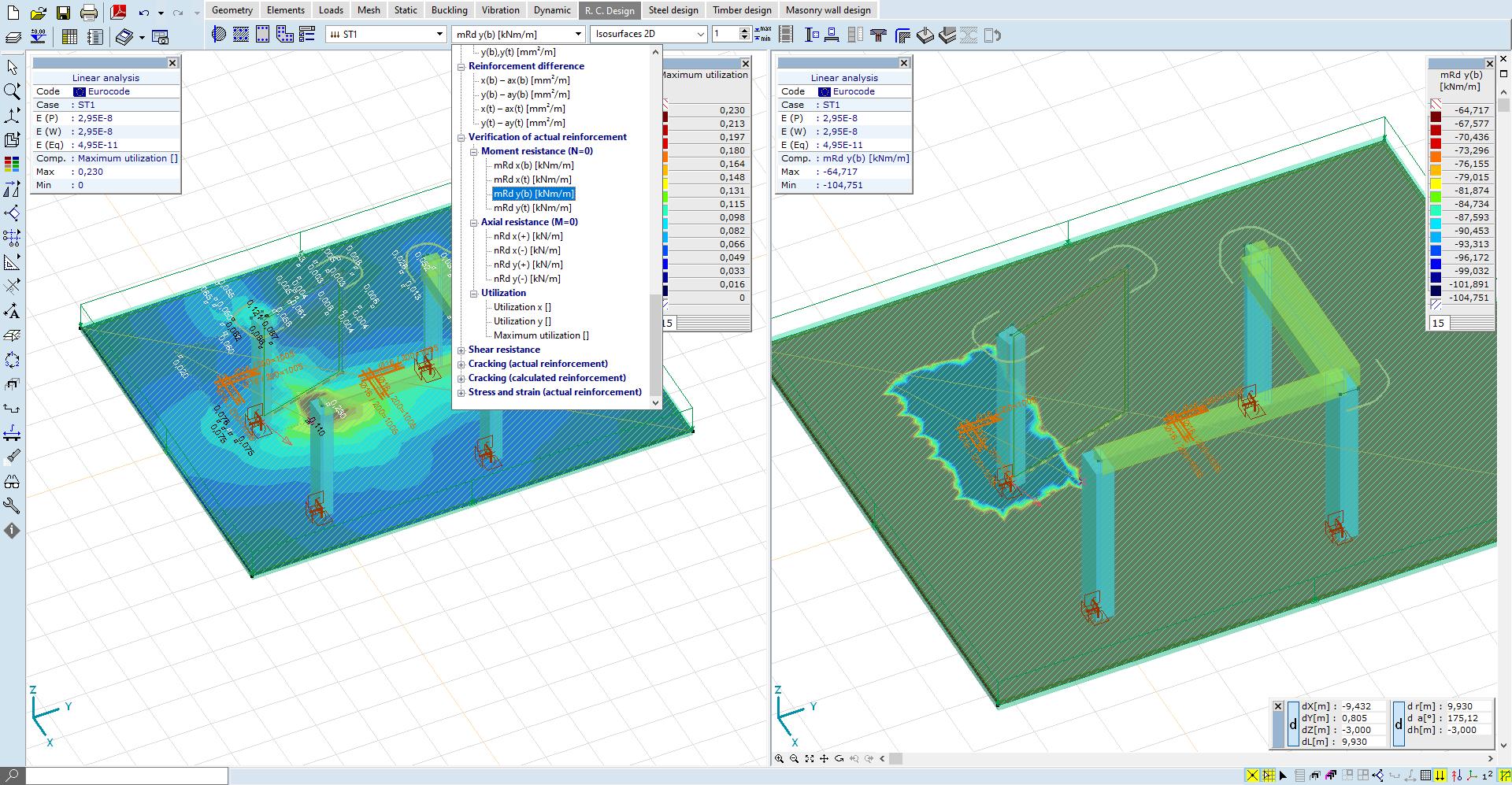The height and width of the screenshot is (785, 1512).
Task: Click the PDF export icon
Action: pos(119,13)
